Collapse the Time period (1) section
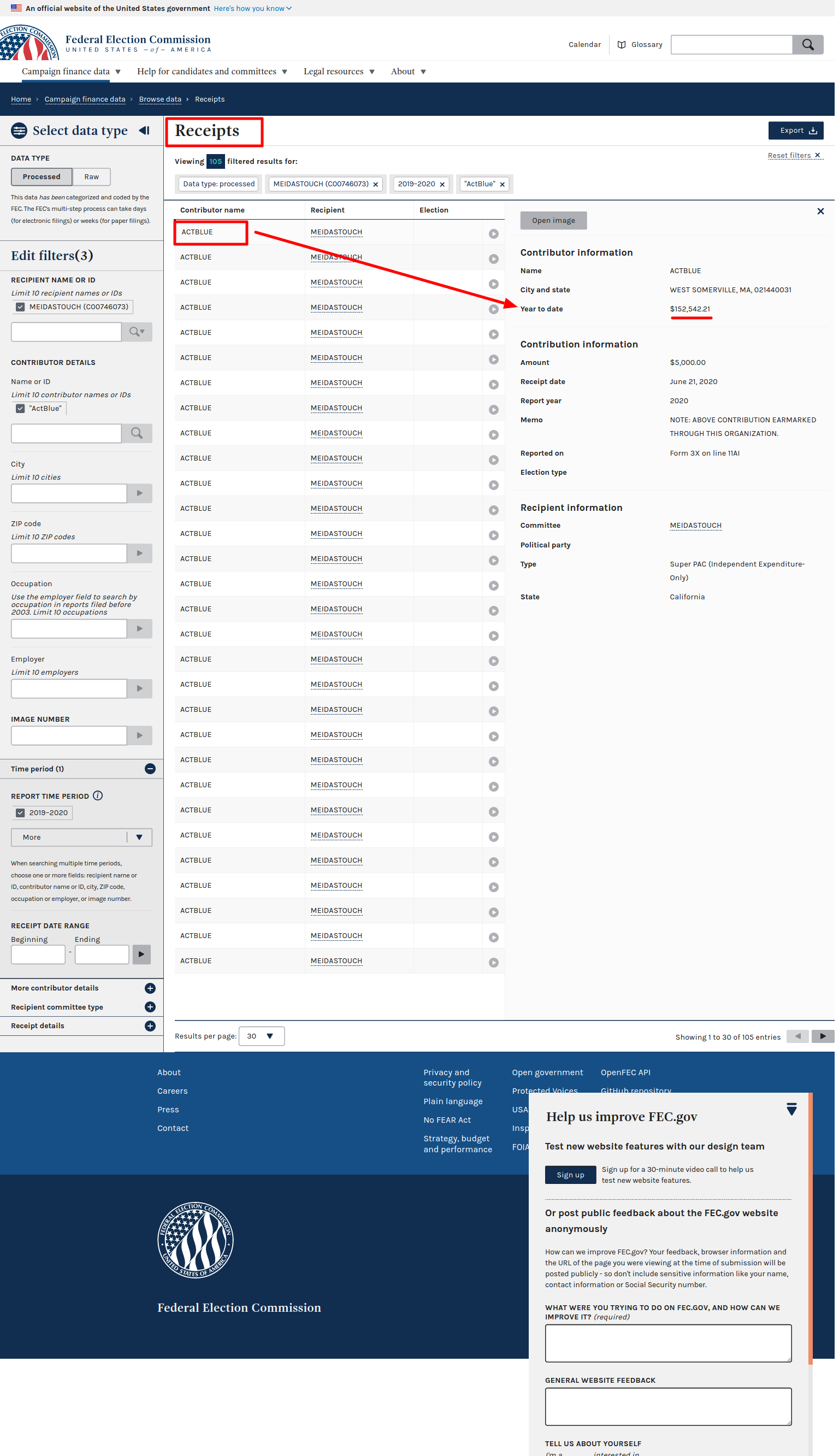 coord(150,769)
